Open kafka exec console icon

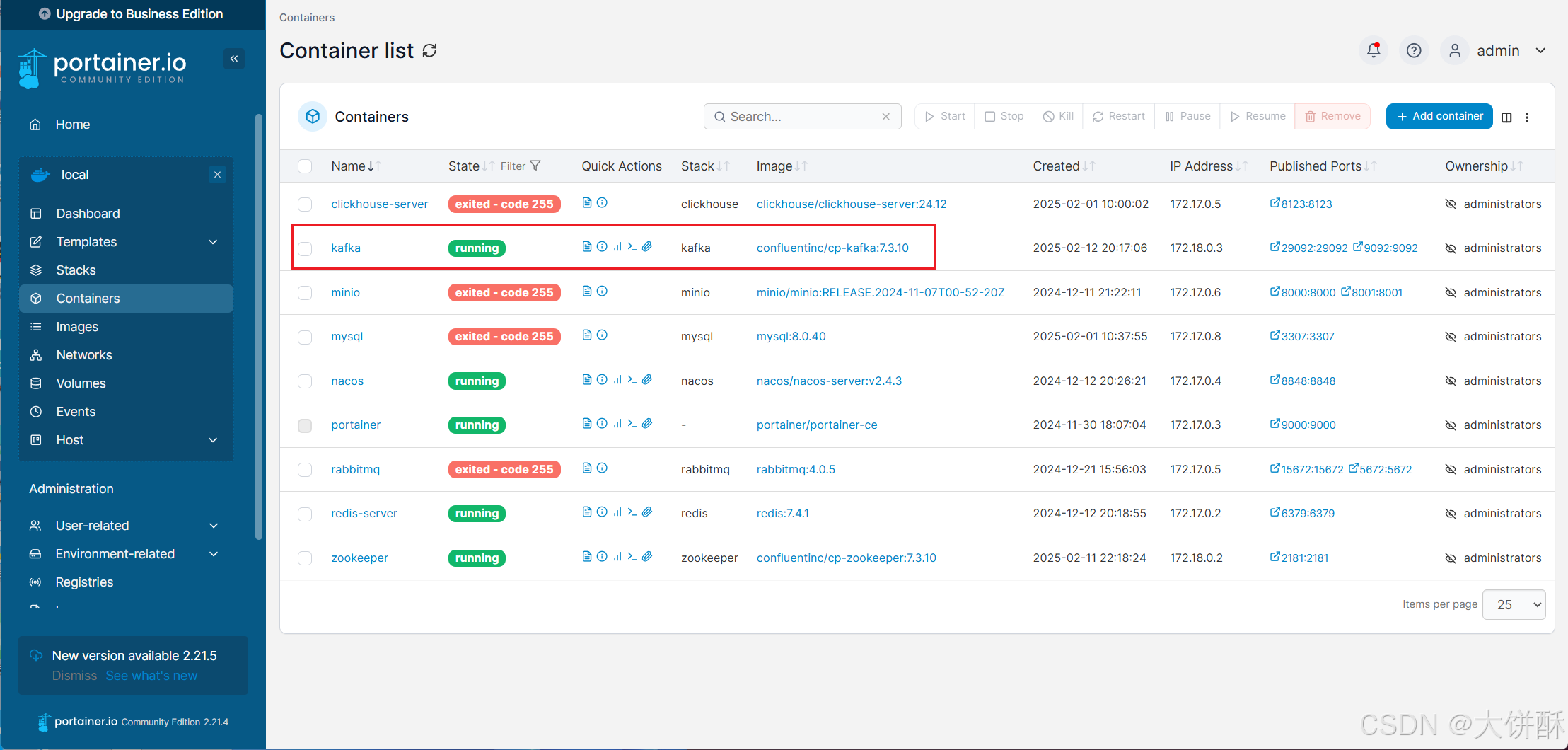[632, 247]
